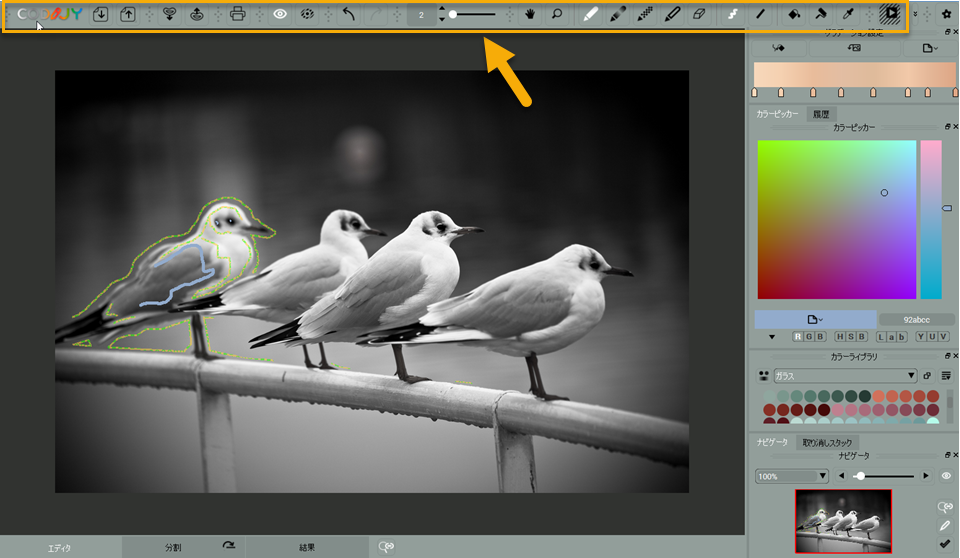
Task: Select the eyedropper color picker tool
Action: coord(848,14)
